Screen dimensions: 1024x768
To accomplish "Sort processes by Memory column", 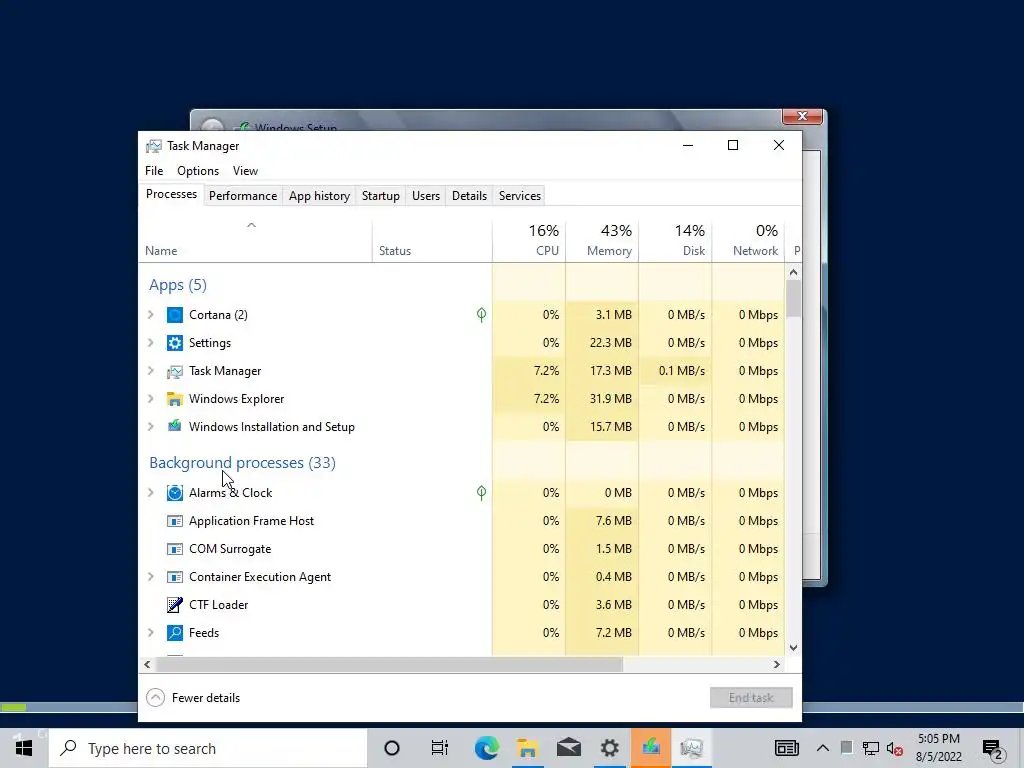I will [x=602, y=240].
